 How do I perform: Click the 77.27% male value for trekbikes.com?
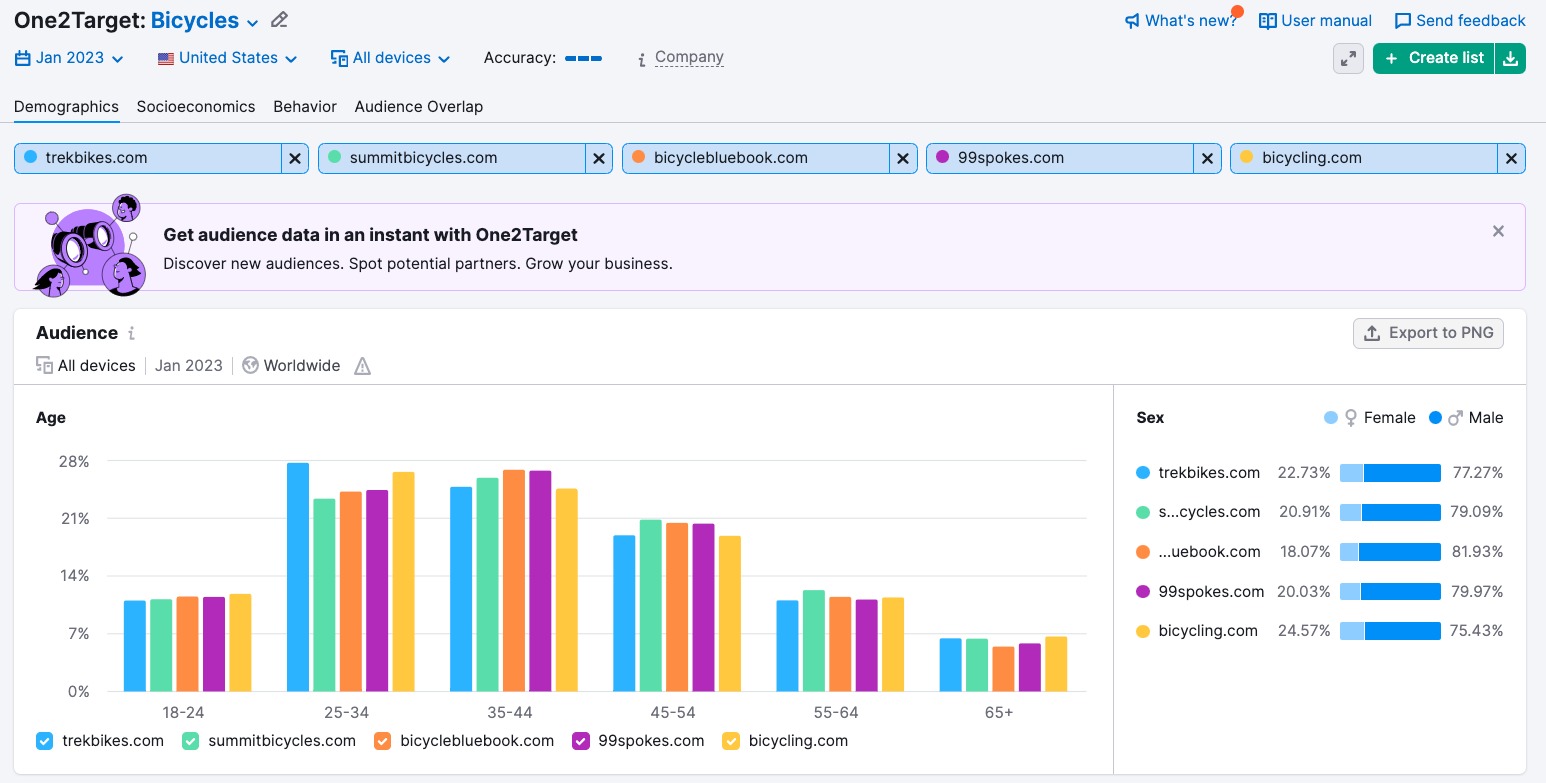pos(1478,473)
